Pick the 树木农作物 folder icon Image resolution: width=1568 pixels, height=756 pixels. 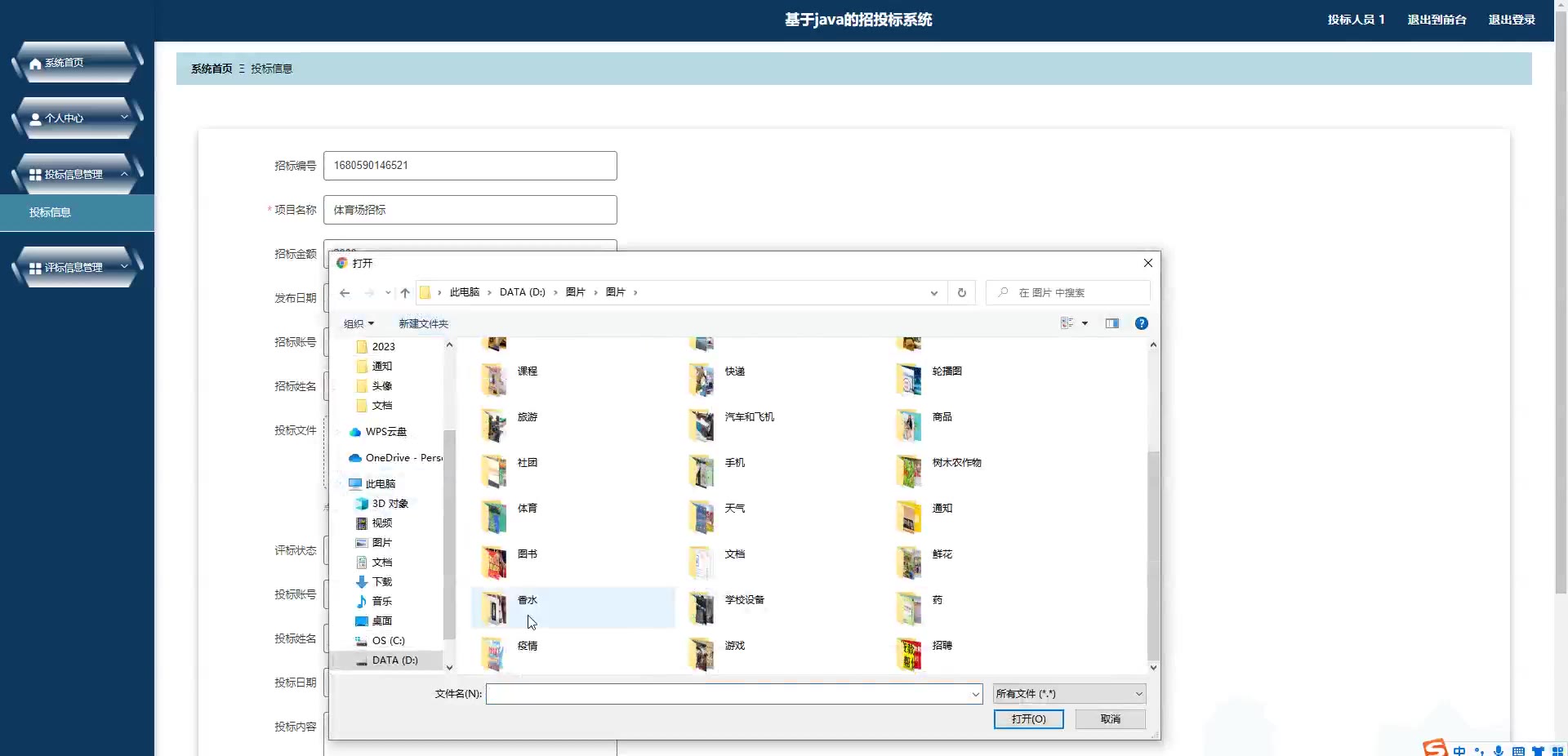tap(908, 471)
